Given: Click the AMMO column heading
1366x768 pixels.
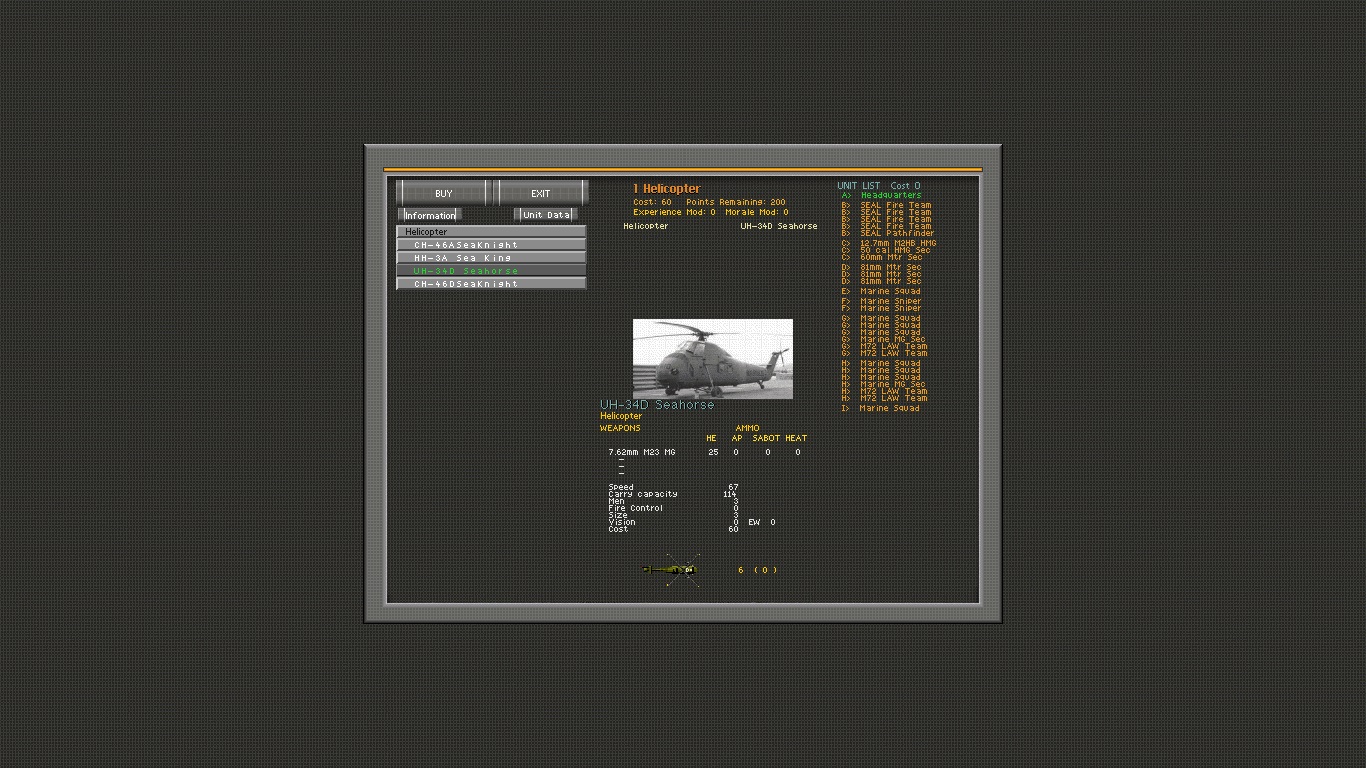Looking at the screenshot, I should pyautogui.click(x=747, y=428).
